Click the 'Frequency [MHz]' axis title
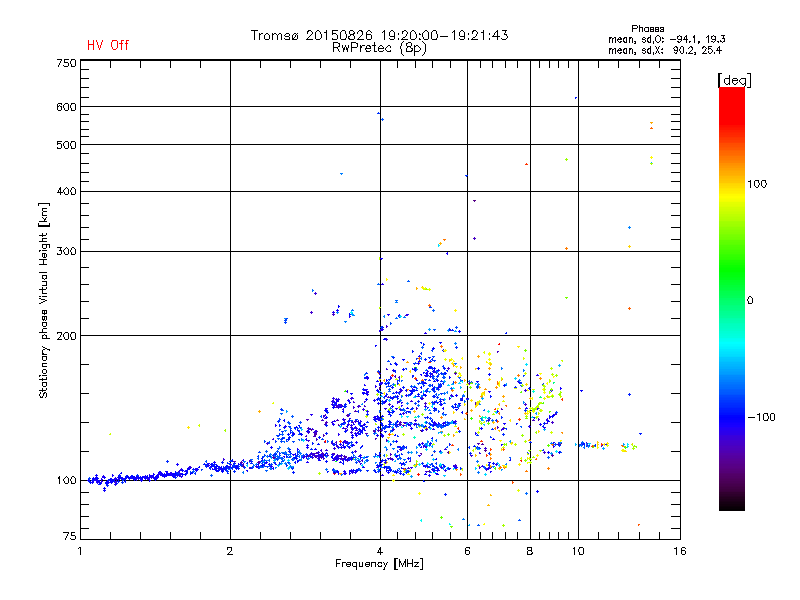This screenshot has width=800, height=600. pos(379,564)
